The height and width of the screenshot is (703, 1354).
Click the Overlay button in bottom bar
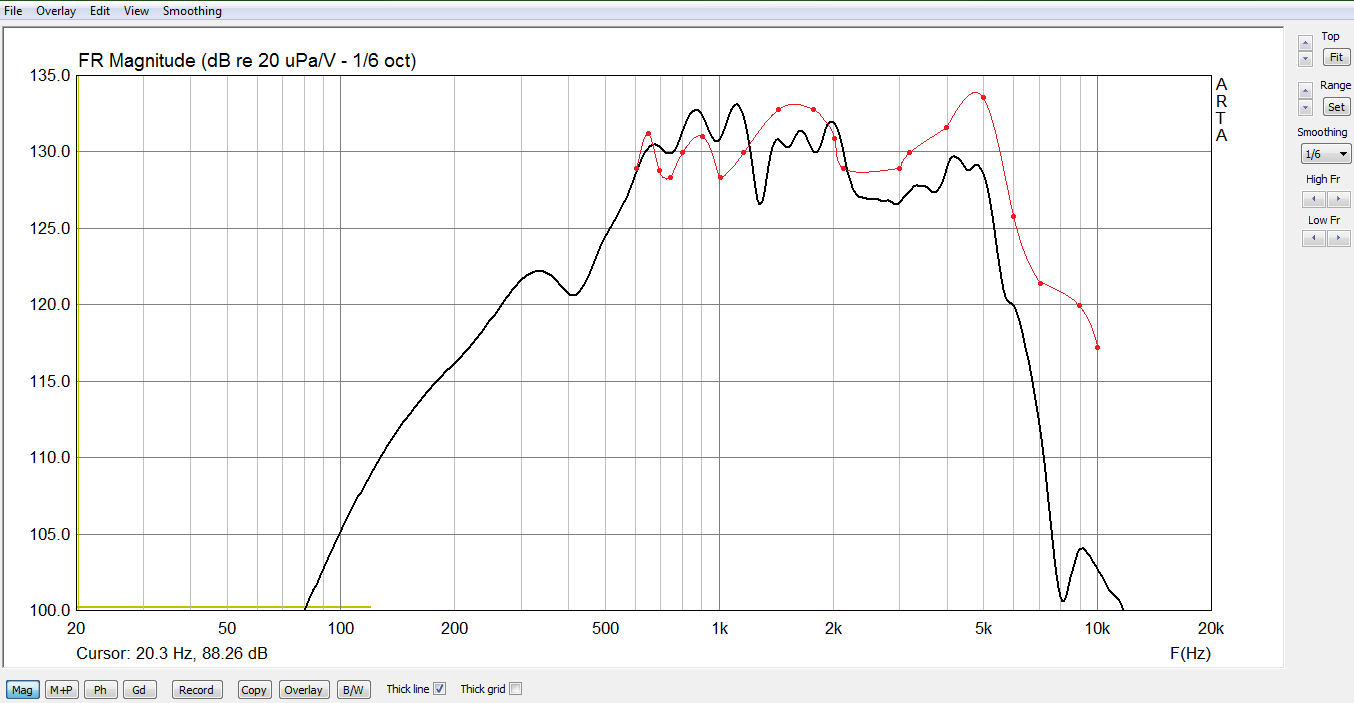coord(303,690)
